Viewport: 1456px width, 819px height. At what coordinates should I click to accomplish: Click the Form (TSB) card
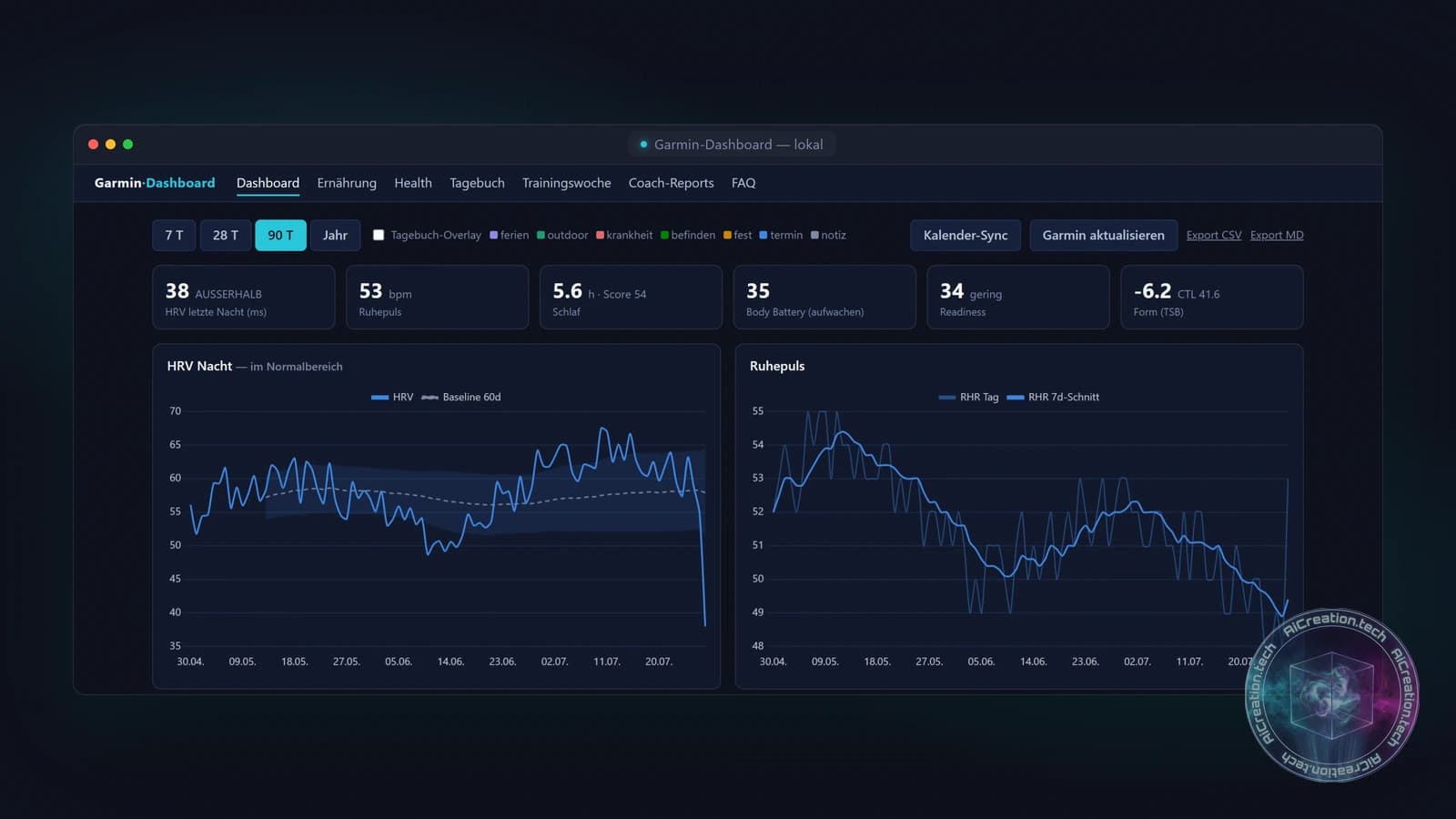tap(1212, 298)
